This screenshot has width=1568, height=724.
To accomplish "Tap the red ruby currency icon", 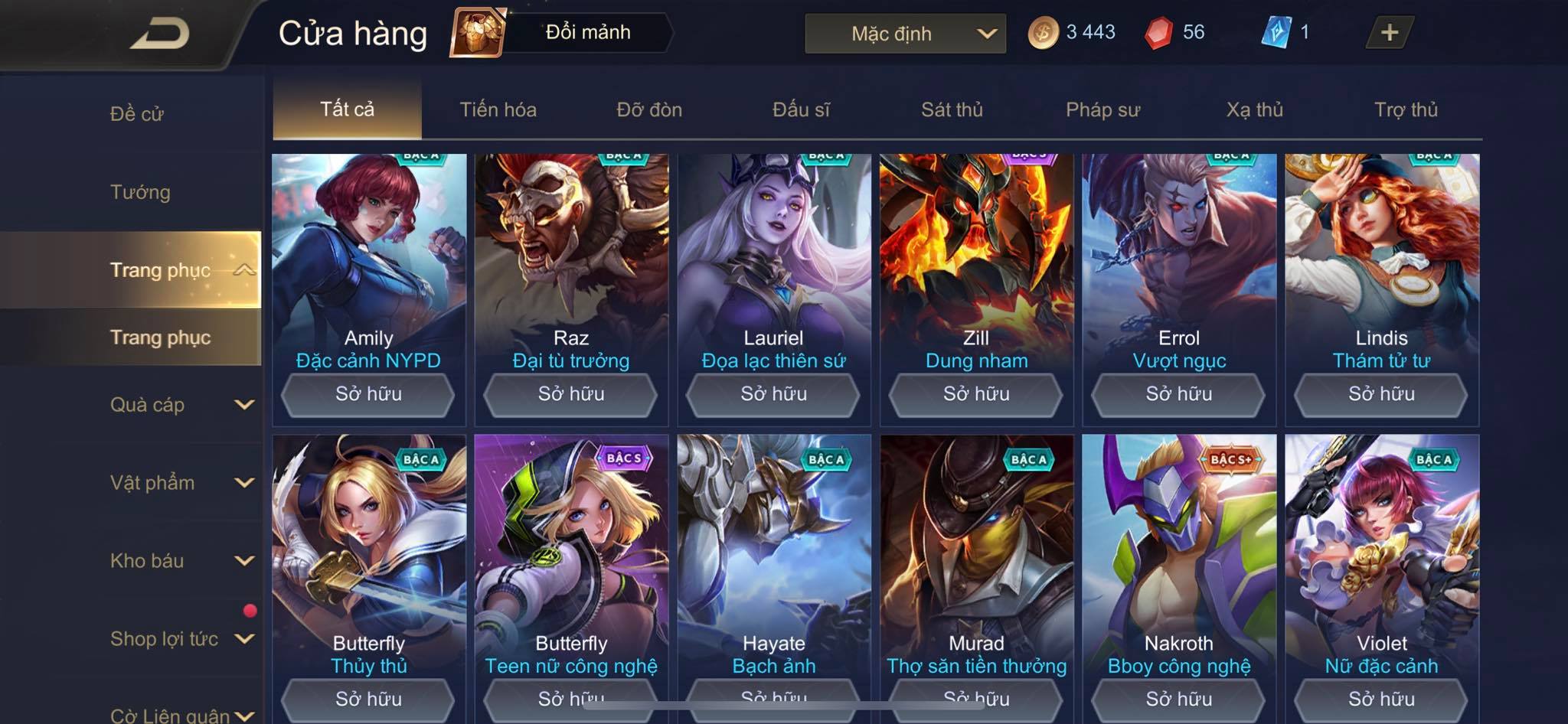I will (1159, 33).
